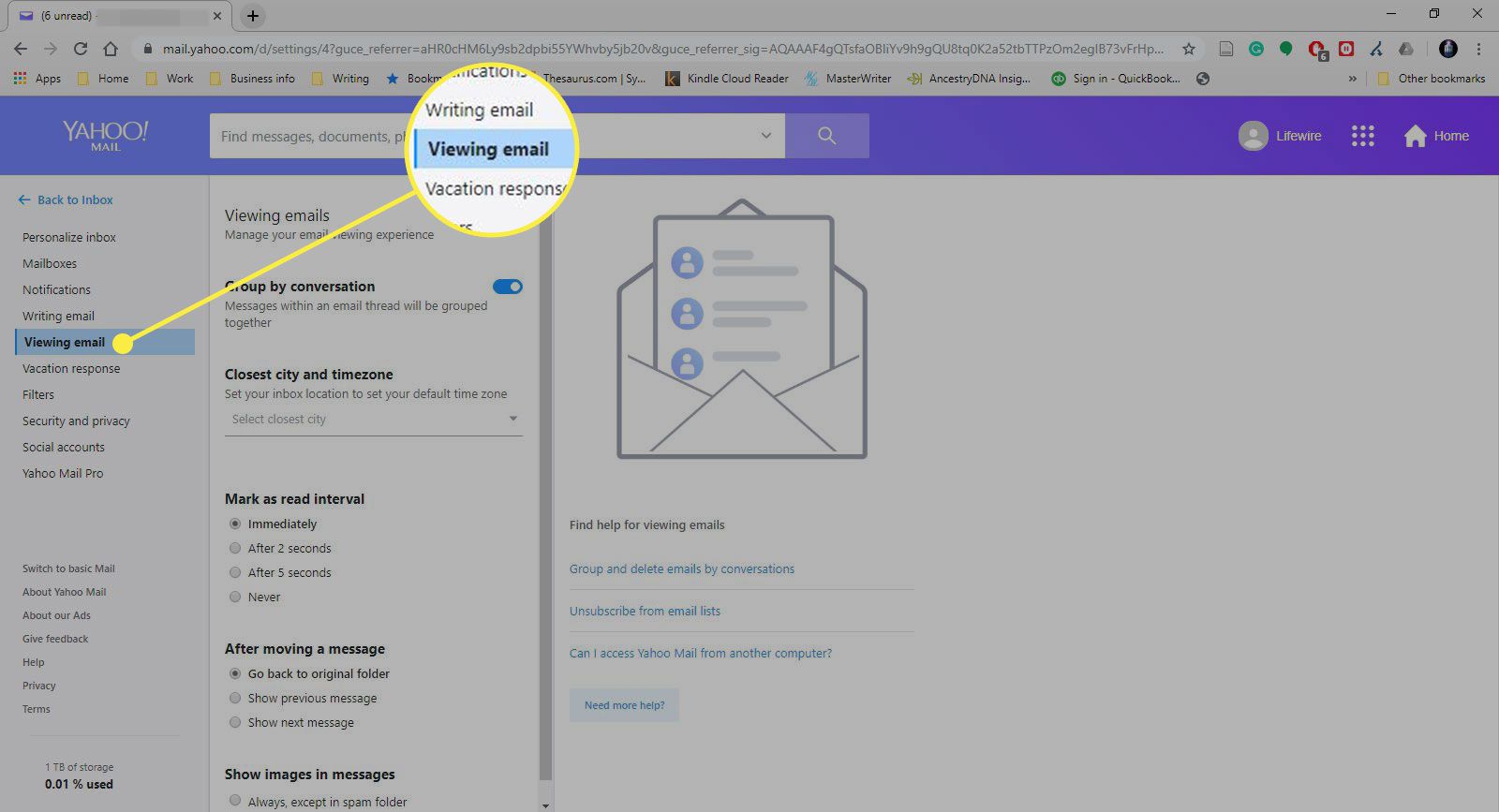
Task: Open Writing email settings
Action: point(58,317)
